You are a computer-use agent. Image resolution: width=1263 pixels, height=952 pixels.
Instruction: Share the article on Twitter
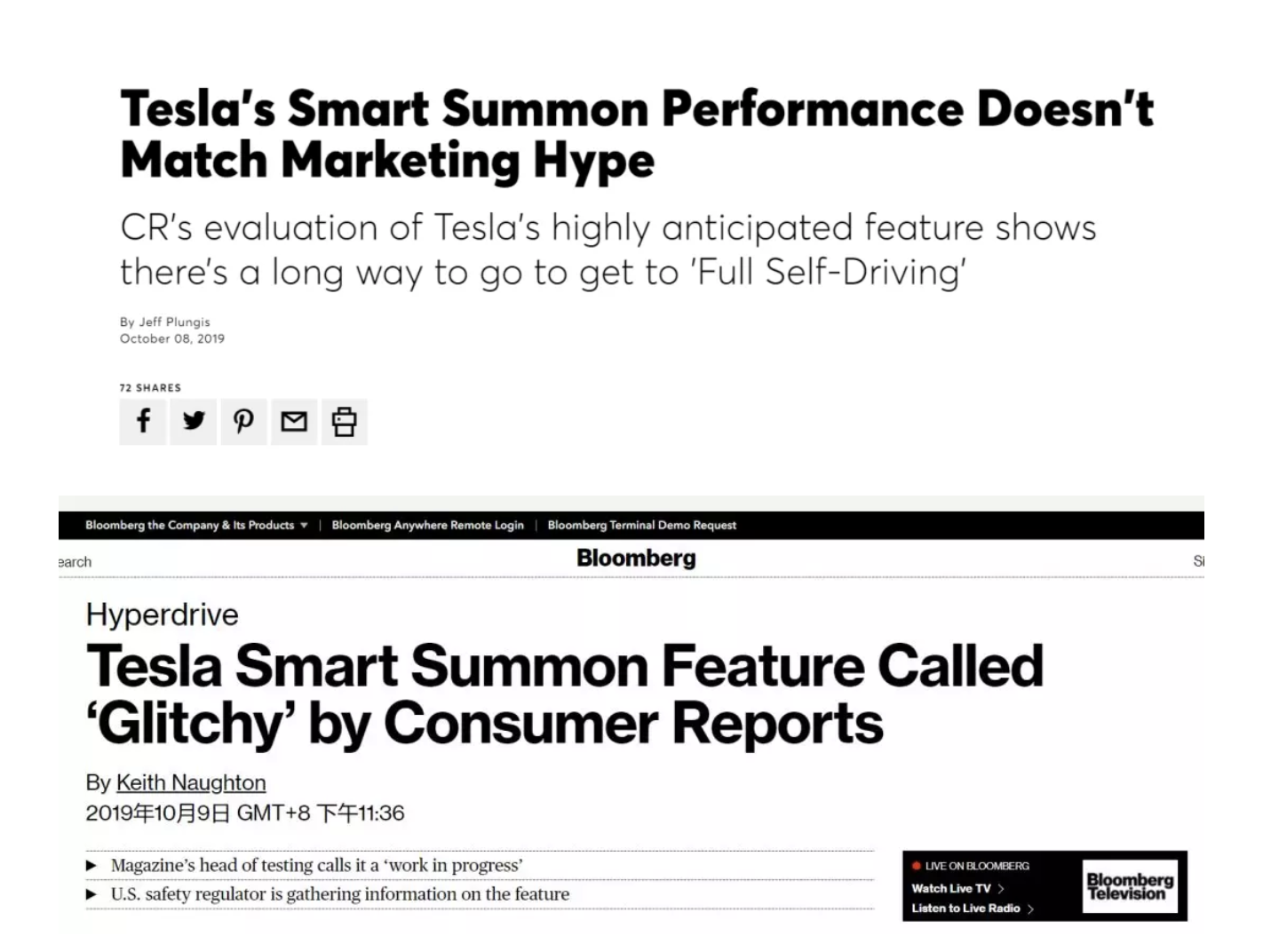[194, 421]
